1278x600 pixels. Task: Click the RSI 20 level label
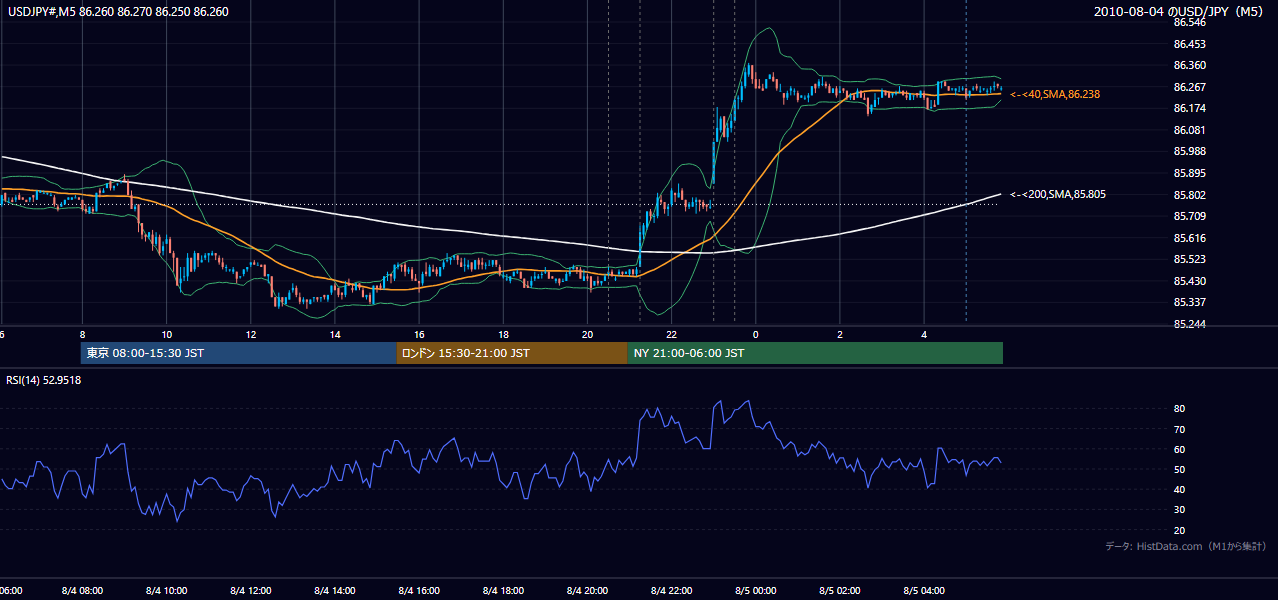pos(1179,530)
